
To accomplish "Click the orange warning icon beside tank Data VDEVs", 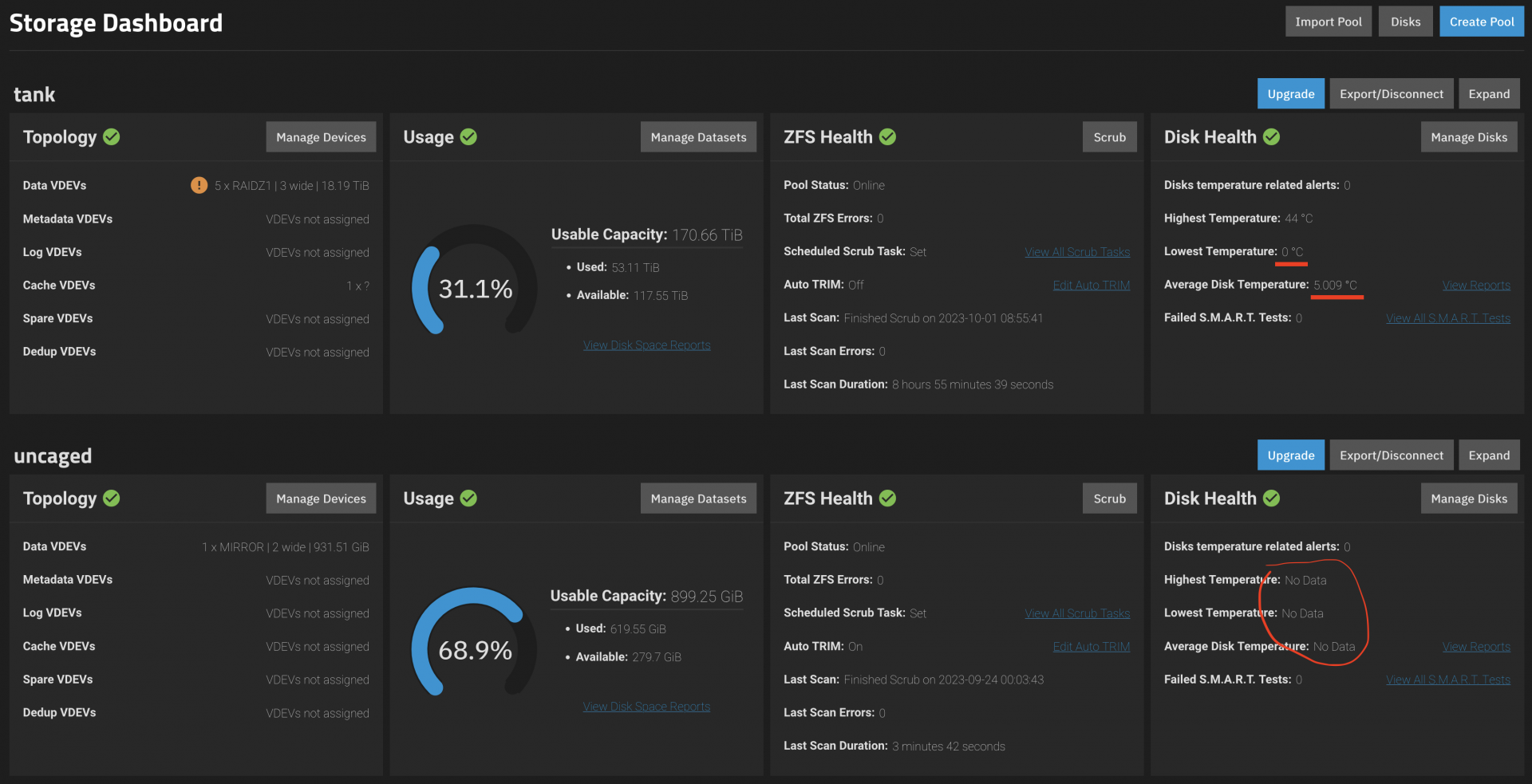I will (x=199, y=185).
